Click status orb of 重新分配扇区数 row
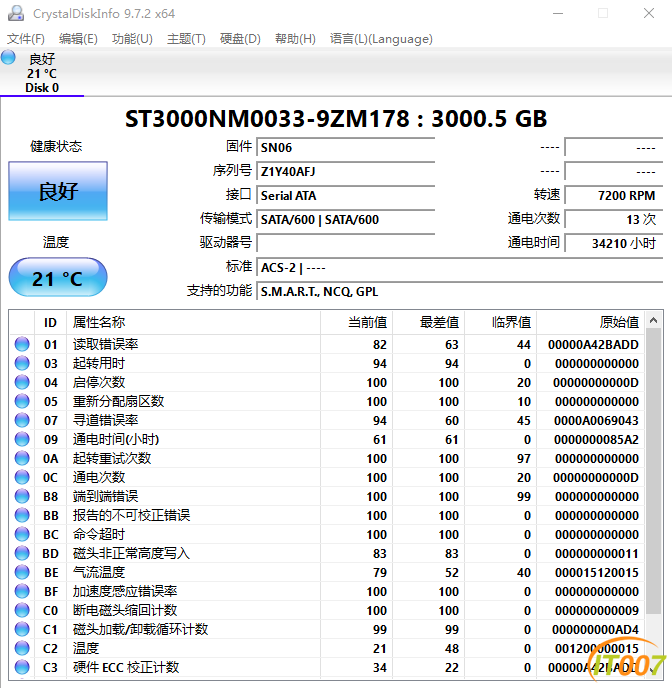Viewport: 672px width, 688px height. click(x=22, y=402)
